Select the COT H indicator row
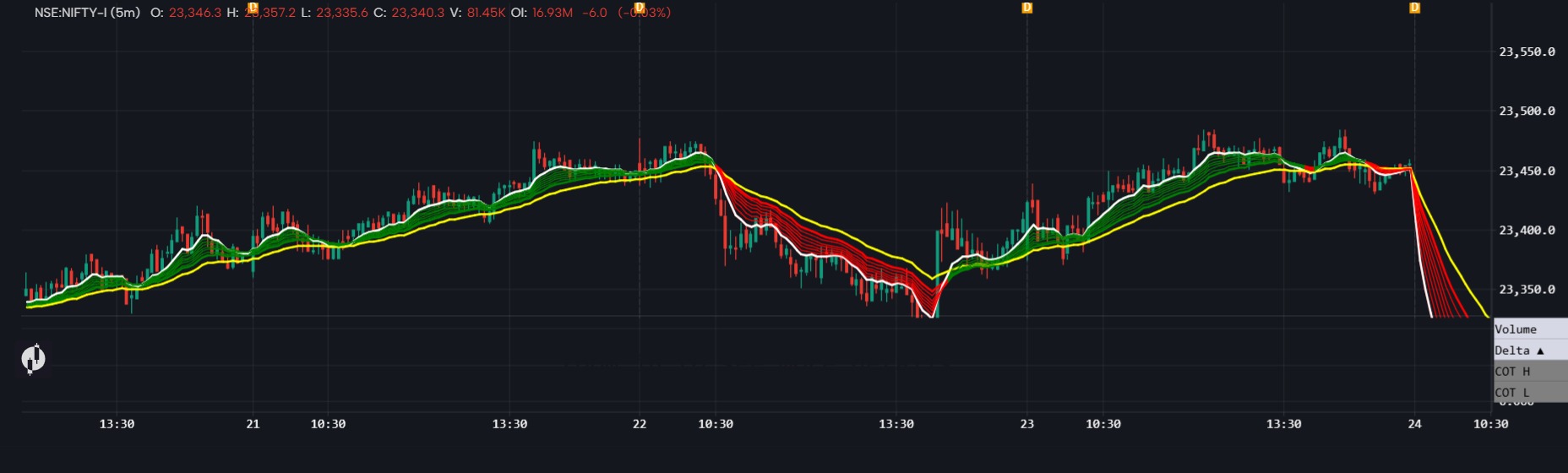 click(x=1530, y=371)
